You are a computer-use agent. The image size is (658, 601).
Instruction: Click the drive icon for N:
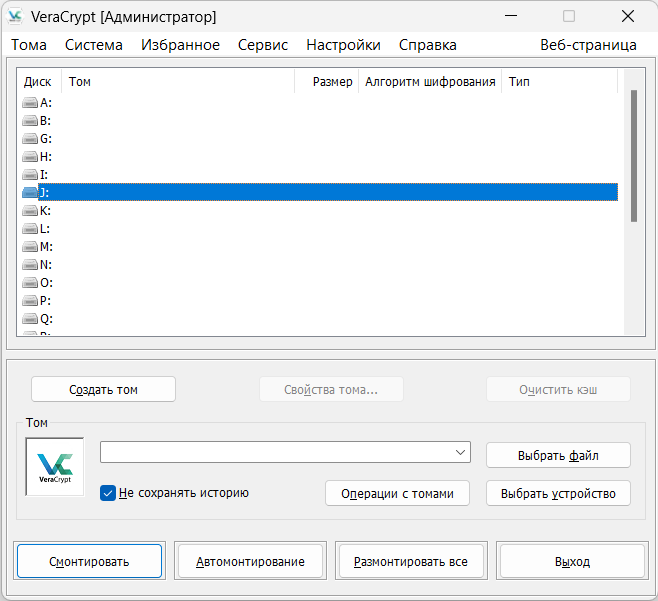[30, 265]
